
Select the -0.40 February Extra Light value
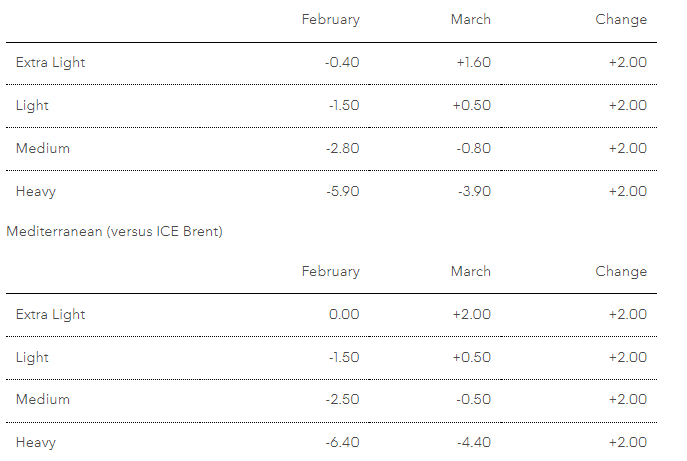click(x=342, y=62)
